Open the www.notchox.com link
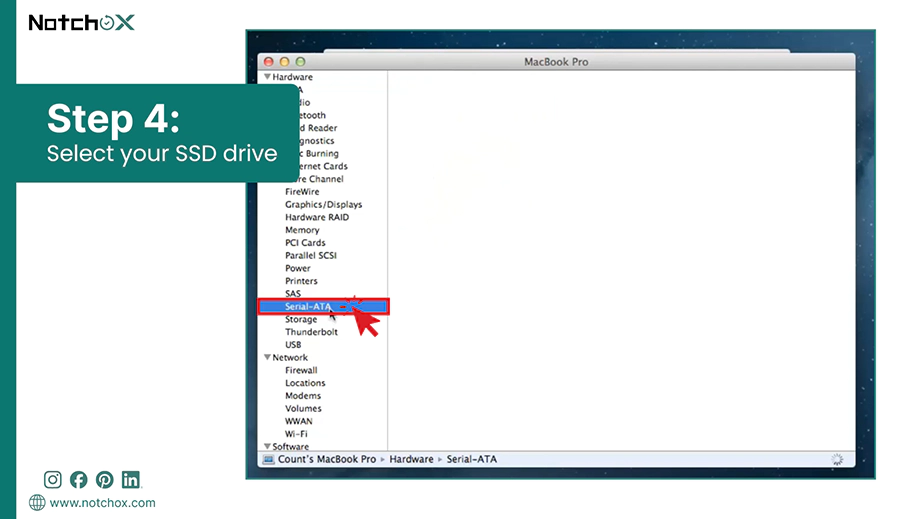This screenshot has width=922, height=519. (102, 503)
